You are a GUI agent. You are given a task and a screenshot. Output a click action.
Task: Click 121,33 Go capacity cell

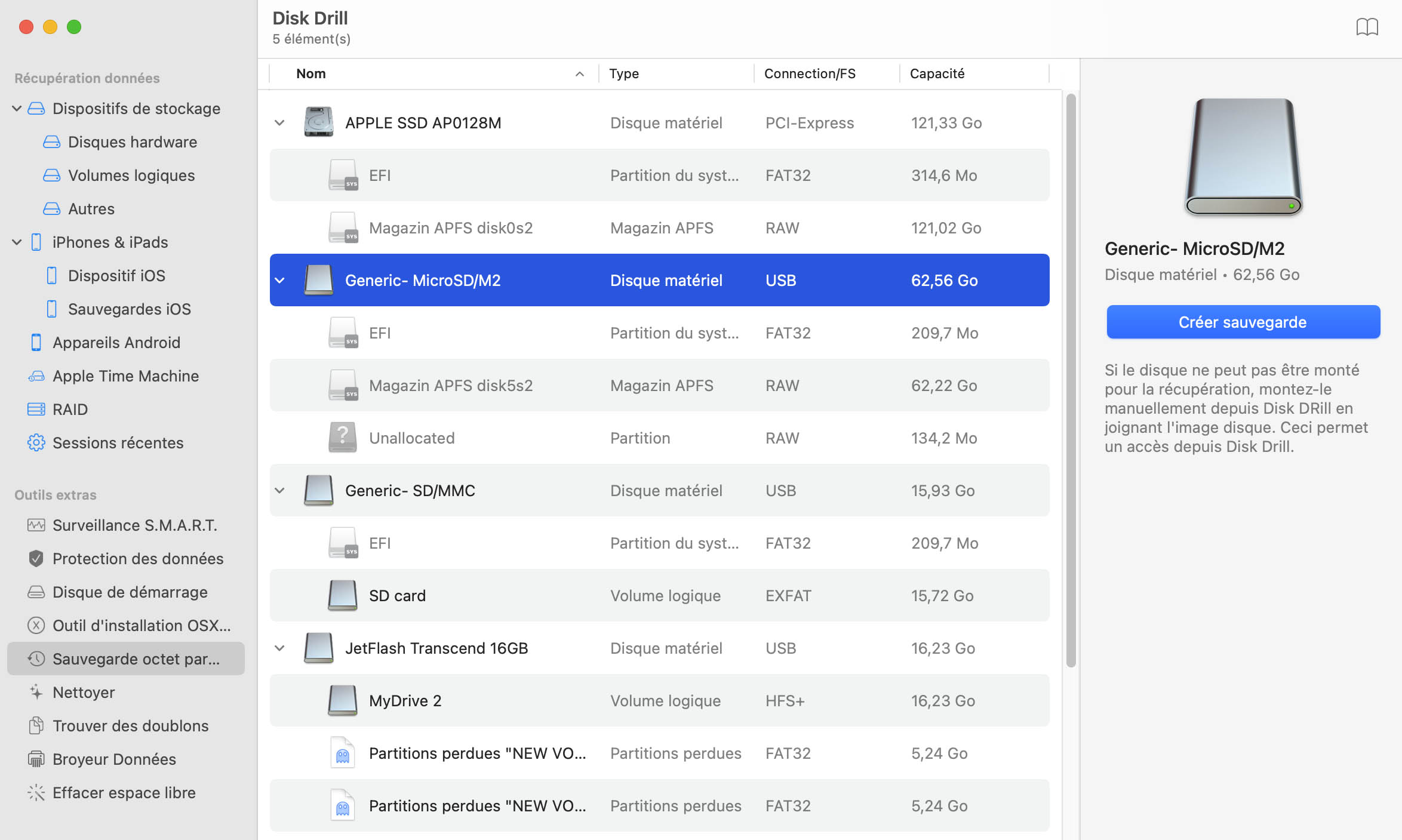point(946,123)
